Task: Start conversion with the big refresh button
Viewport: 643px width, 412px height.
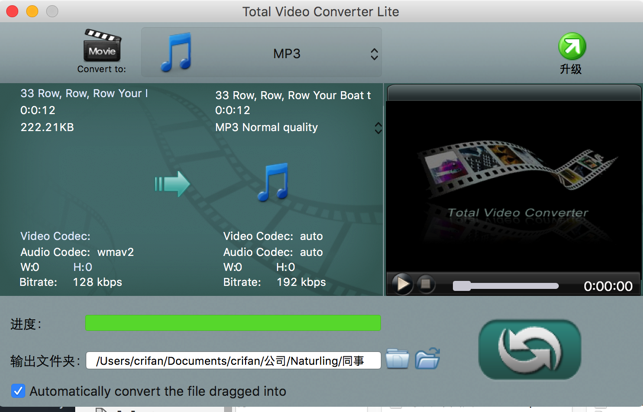Action: 530,349
